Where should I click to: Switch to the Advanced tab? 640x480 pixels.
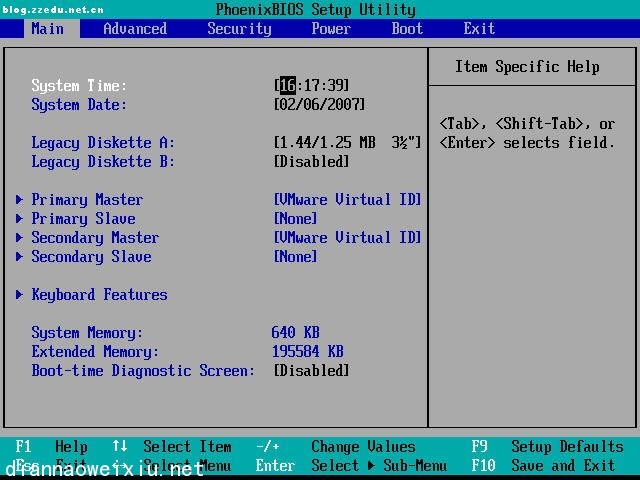[x=135, y=29]
